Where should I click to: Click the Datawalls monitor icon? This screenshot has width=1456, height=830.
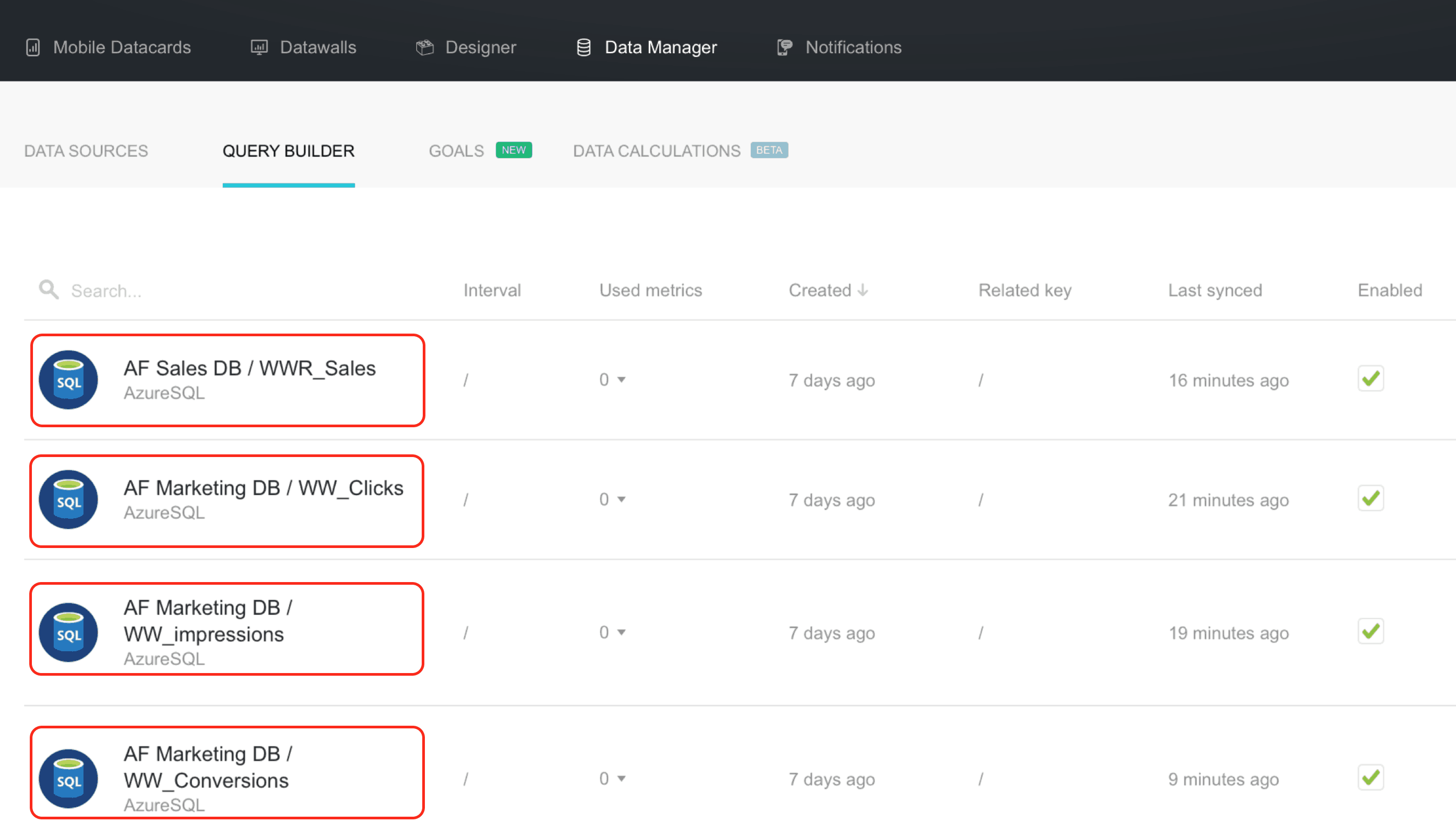coord(259,47)
